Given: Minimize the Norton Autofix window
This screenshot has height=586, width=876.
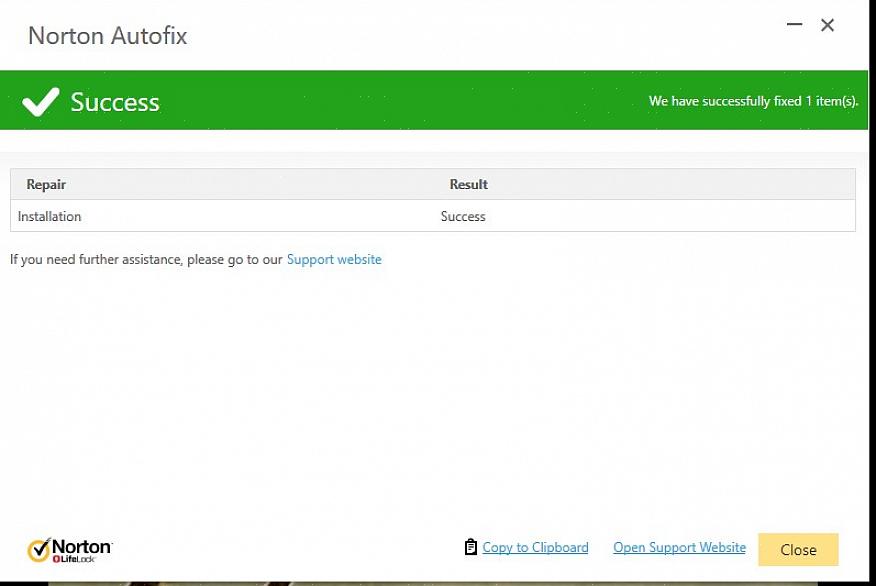Looking at the screenshot, I should pos(795,25).
